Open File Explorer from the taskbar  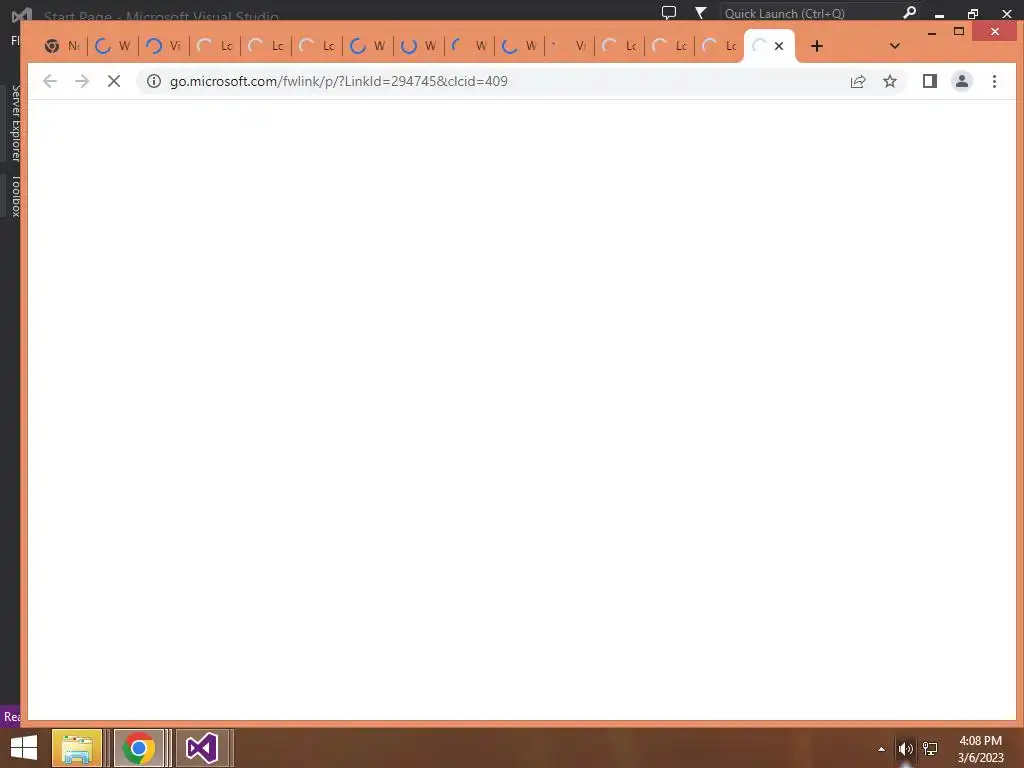coord(77,748)
